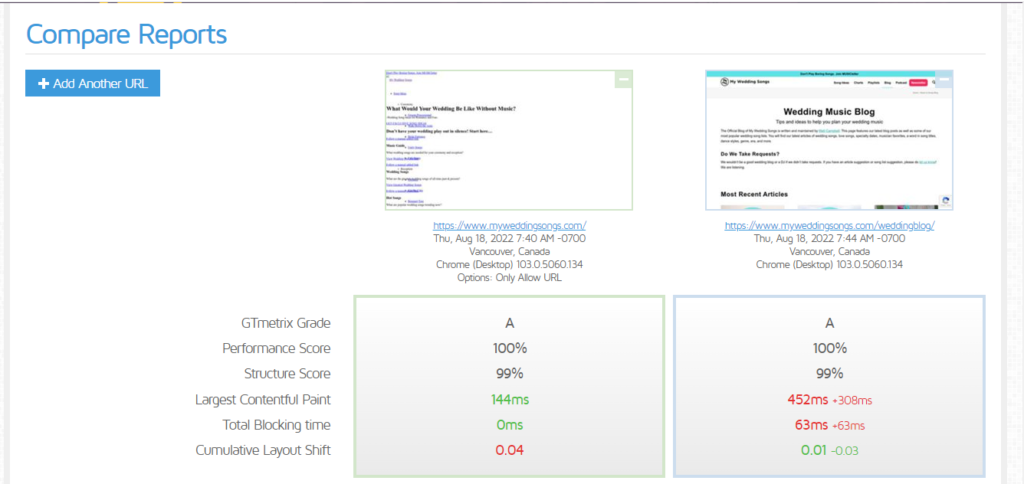Click the Structure Score label
The width and height of the screenshot is (1024, 484).
[x=287, y=374]
